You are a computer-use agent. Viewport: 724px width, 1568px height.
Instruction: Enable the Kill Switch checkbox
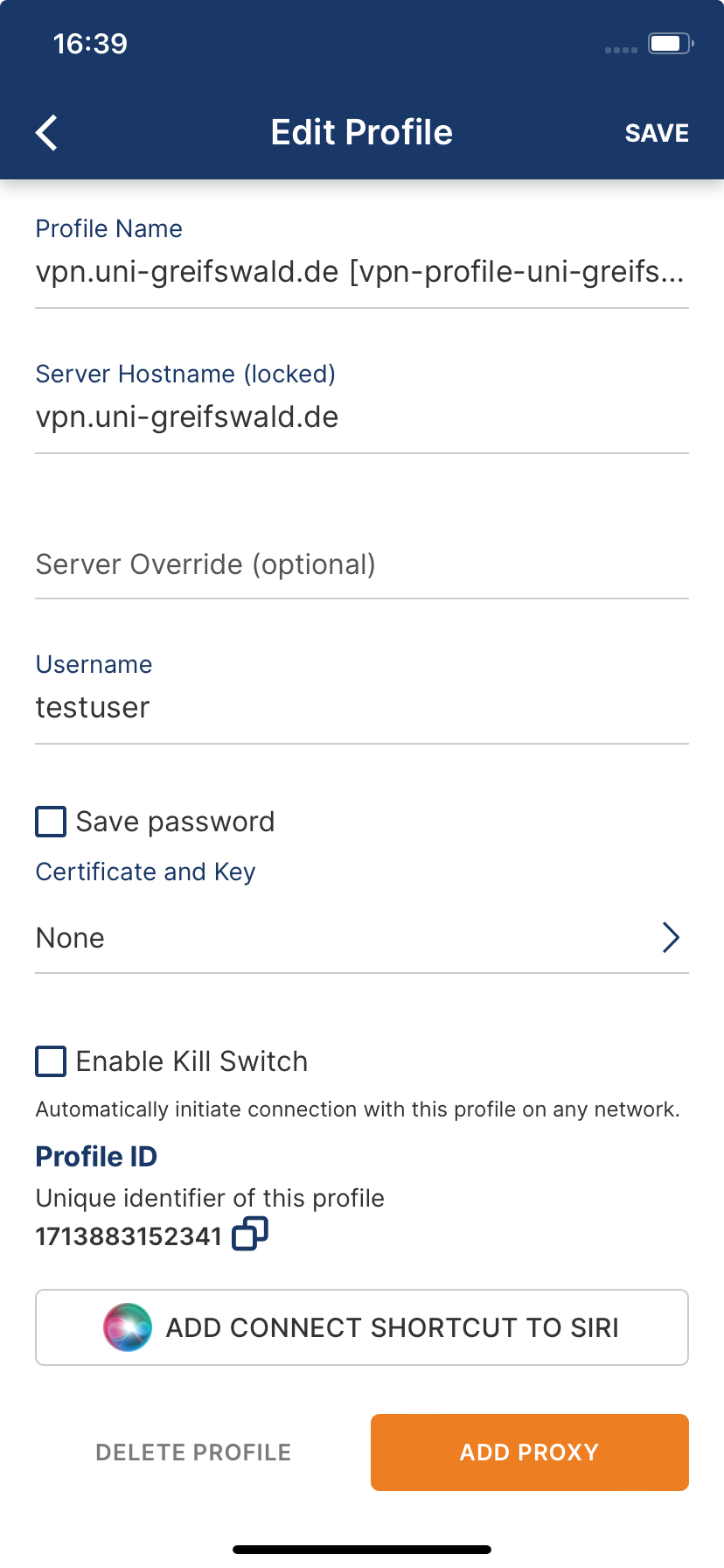coord(51,1061)
